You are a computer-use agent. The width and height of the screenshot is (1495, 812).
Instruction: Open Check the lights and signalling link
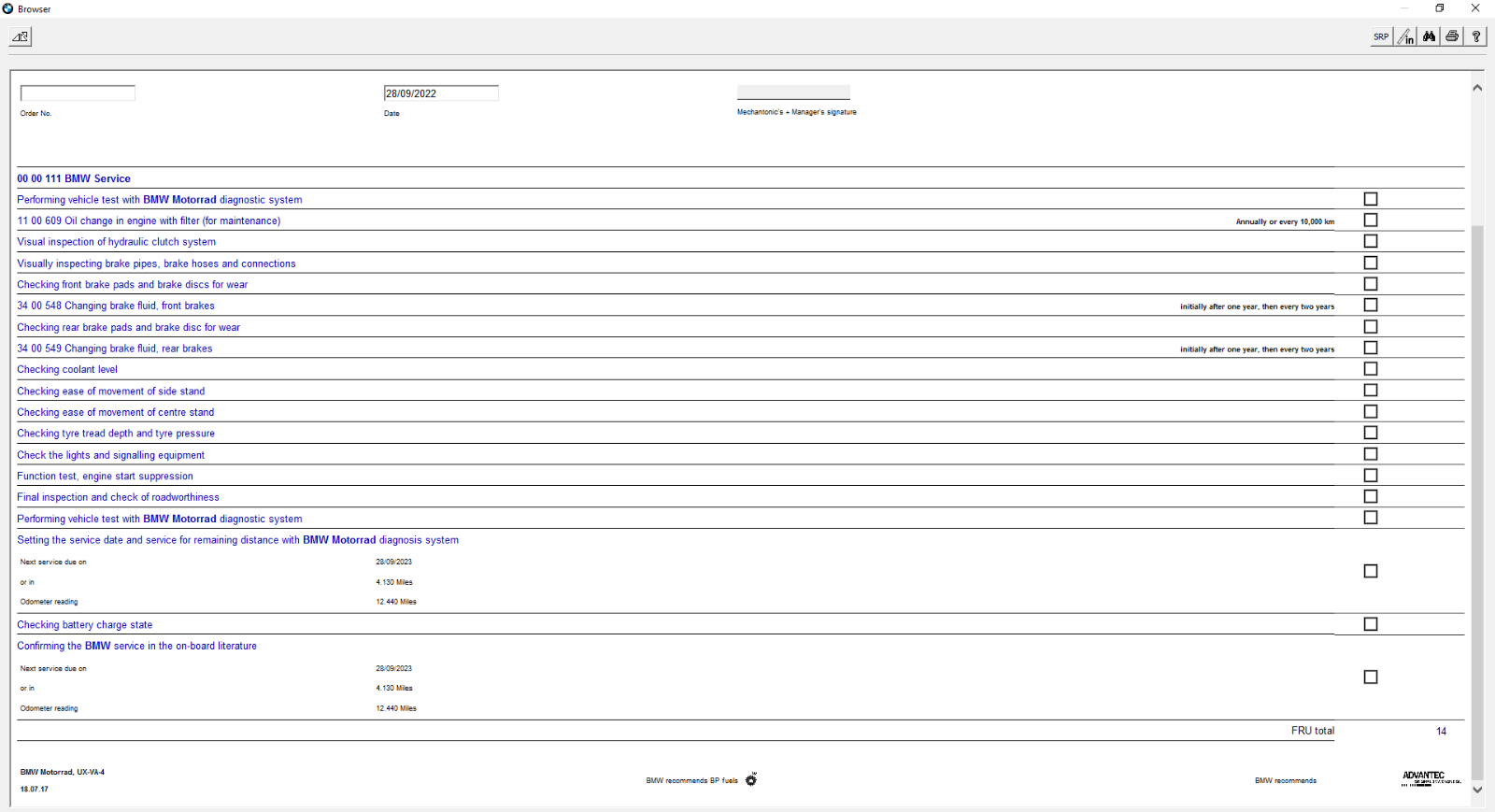point(111,455)
